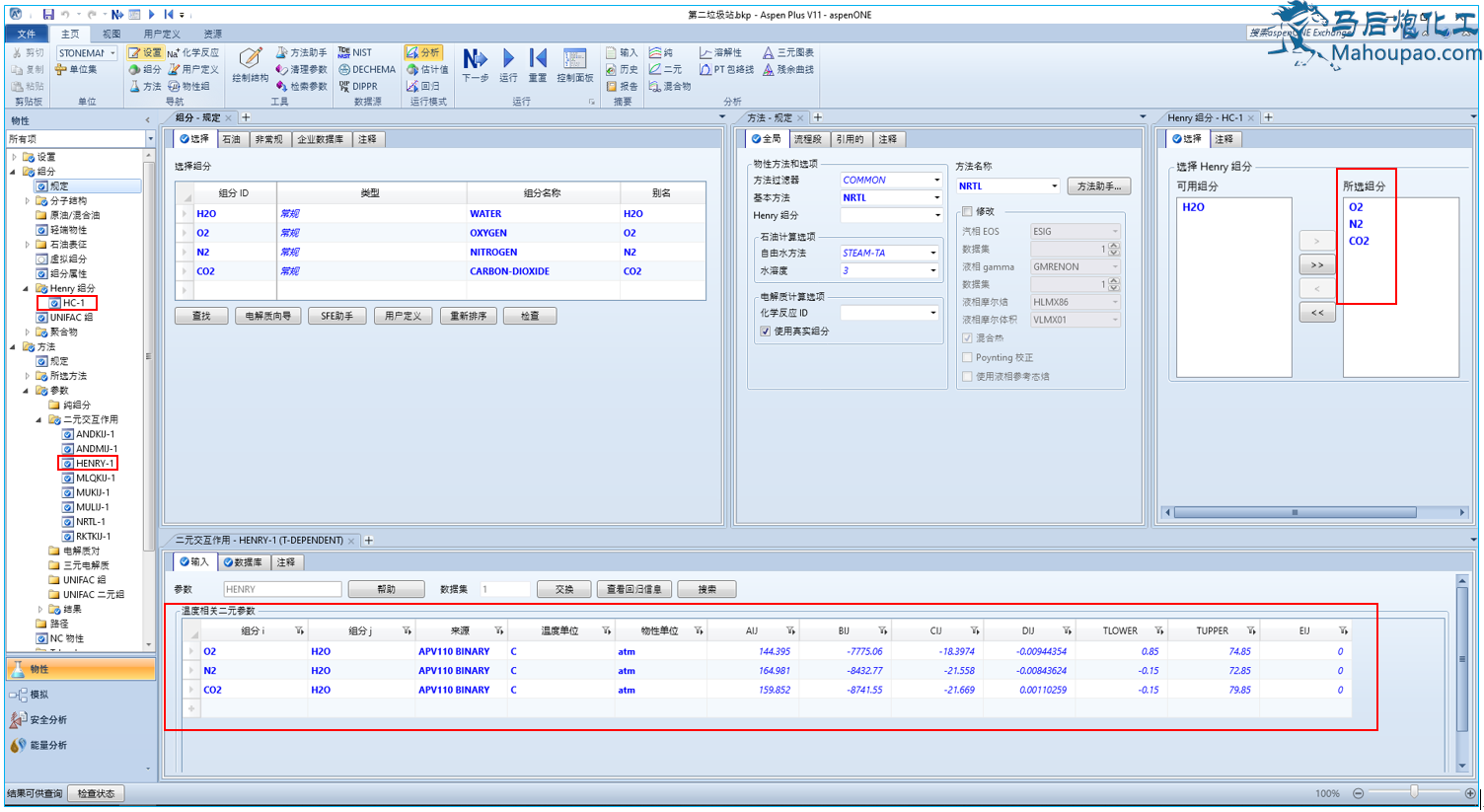Image resolution: width=1484 pixels, height=812 pixels.
Task: Click the 三元图表 ternary diagram icon
Action: [x=788, y=52]
